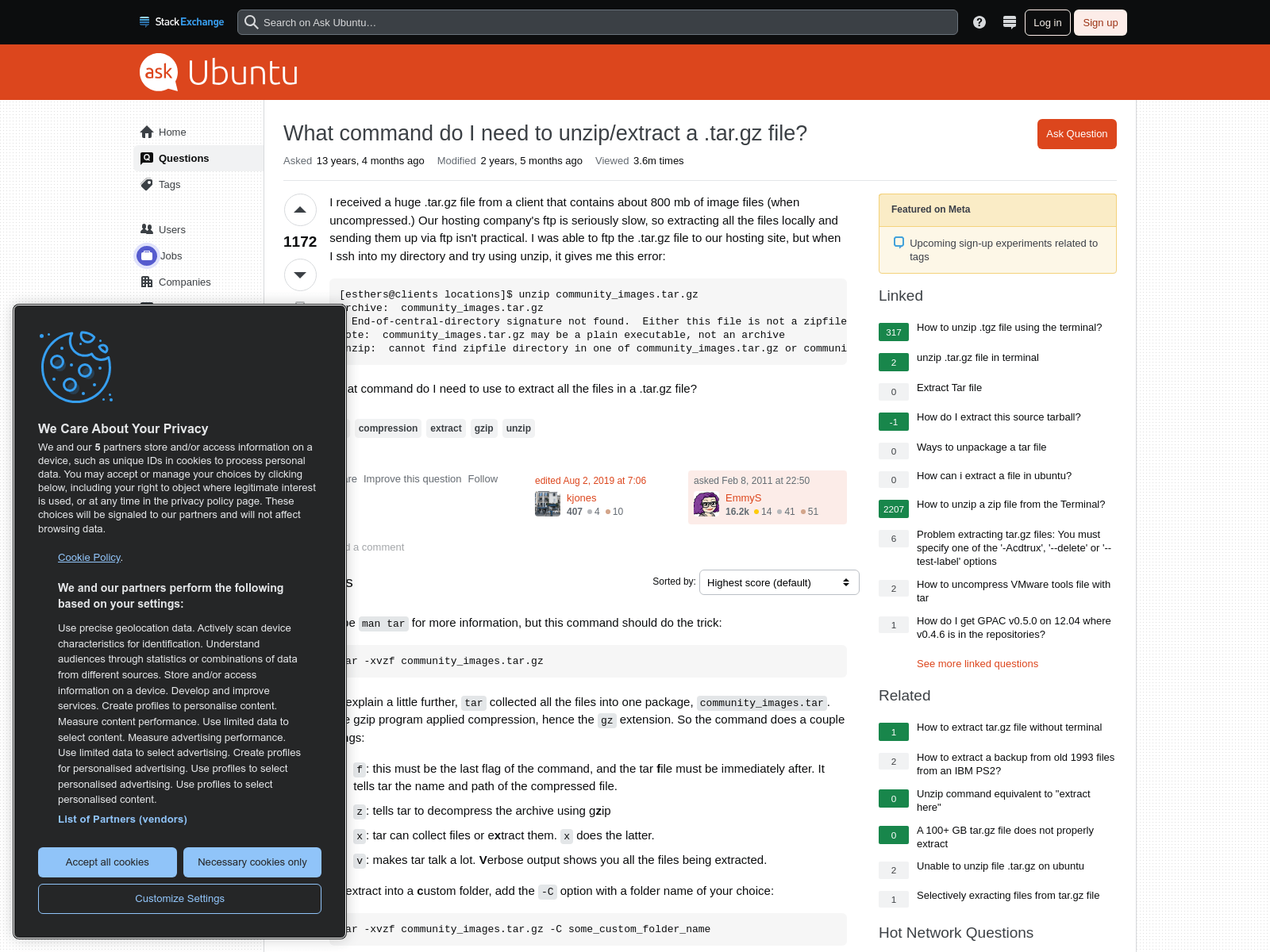
Task: Open Ways to unpackage a tar file
Action: [x=981, y=447]
